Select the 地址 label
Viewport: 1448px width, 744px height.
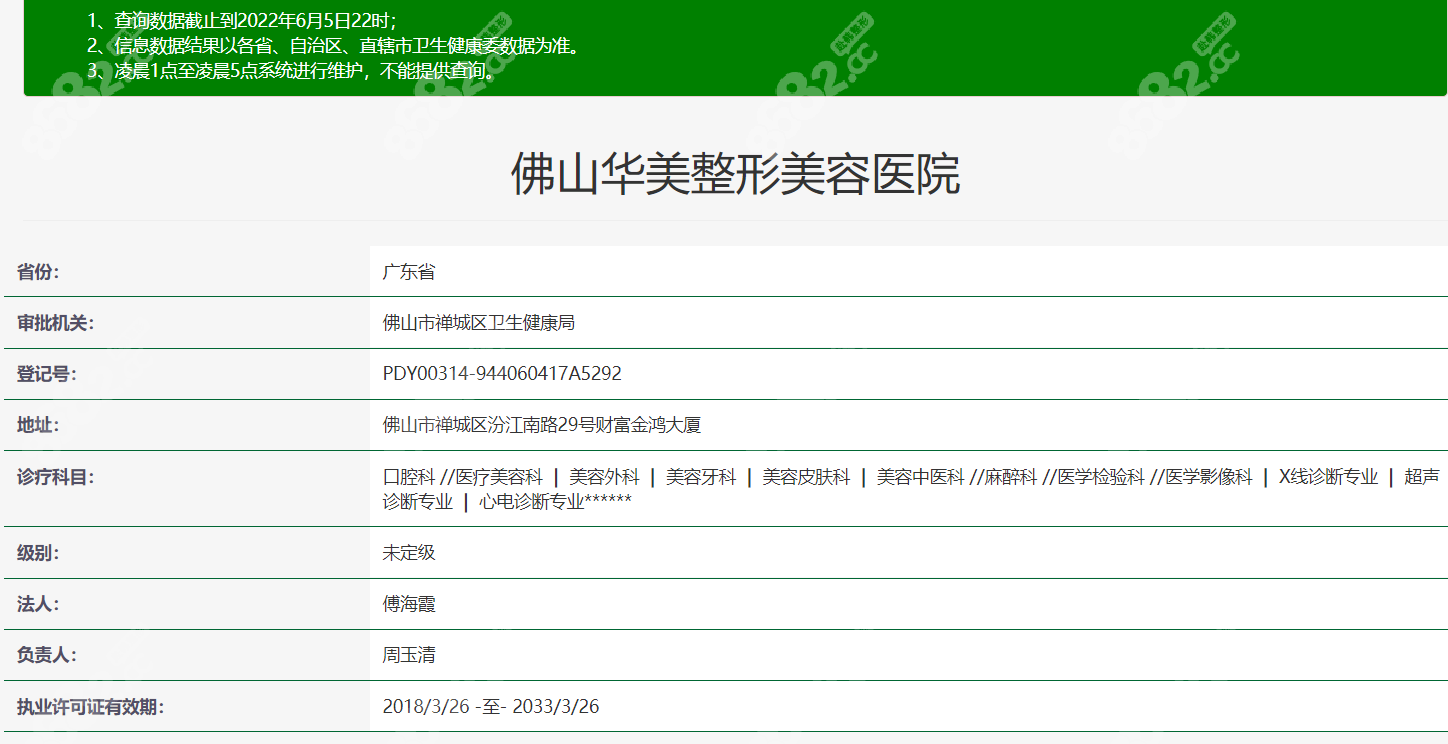(38, 425)
